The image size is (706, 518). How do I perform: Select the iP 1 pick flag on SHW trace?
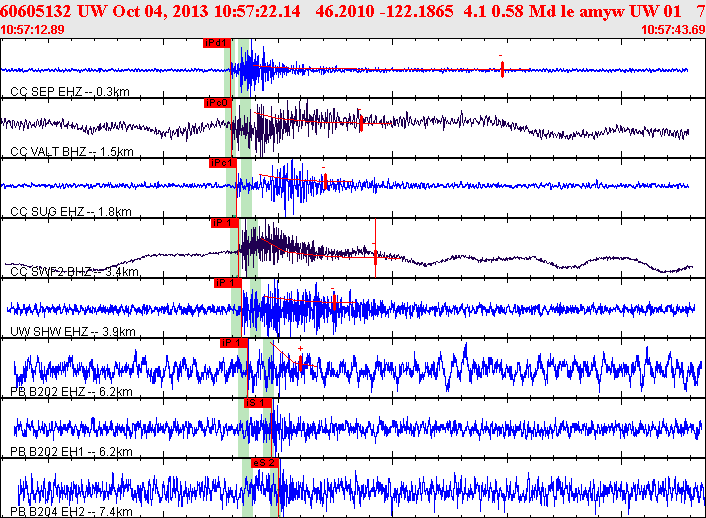(228, 283)
